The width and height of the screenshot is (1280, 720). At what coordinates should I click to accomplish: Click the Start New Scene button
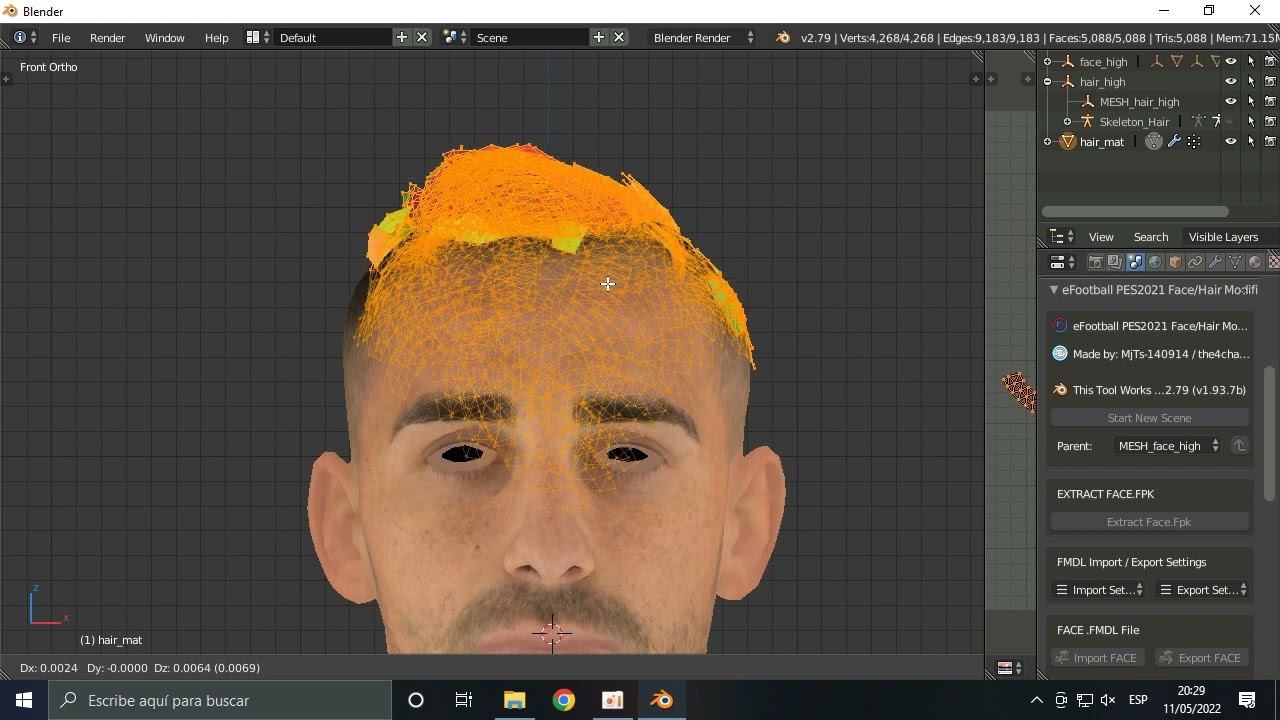click(1149, 418)
